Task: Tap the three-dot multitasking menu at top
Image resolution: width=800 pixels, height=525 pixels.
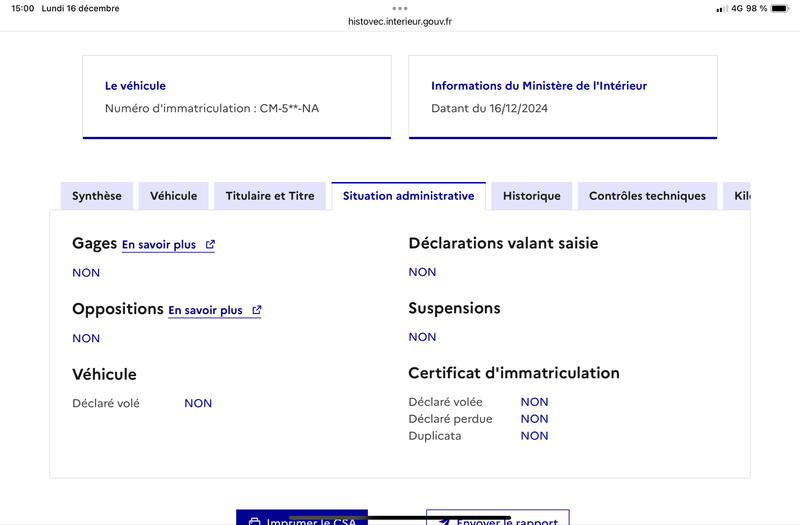Action: 399,8
